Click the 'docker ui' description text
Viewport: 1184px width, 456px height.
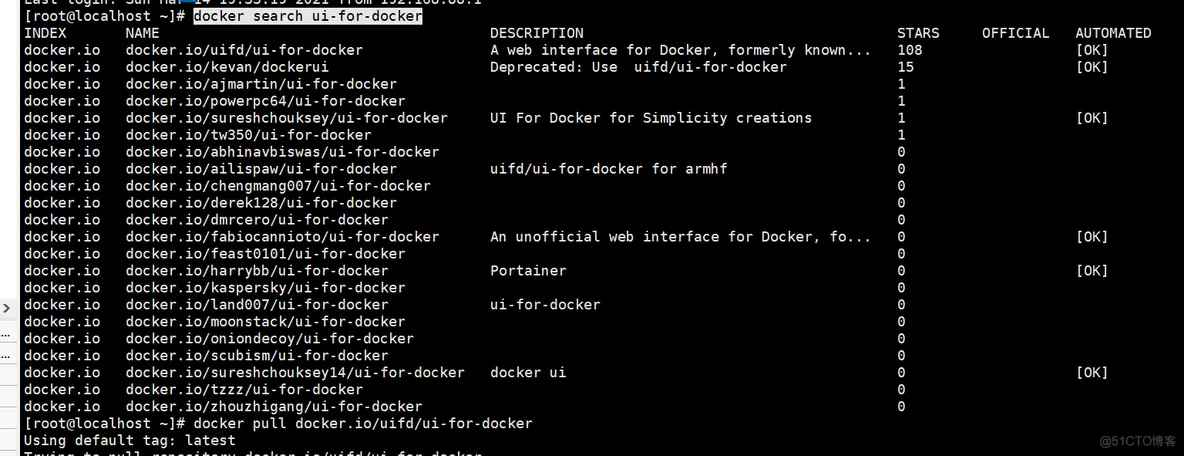[x=528, y=373]
